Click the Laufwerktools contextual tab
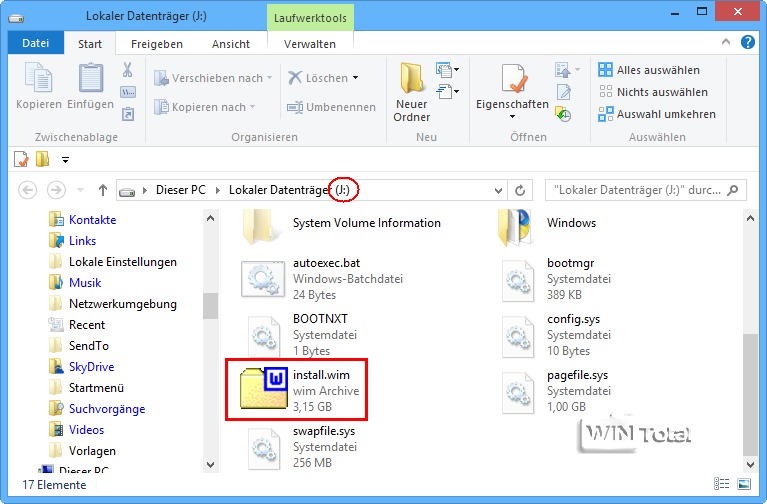This screenshot has width=767, height=504. point(310,18)
